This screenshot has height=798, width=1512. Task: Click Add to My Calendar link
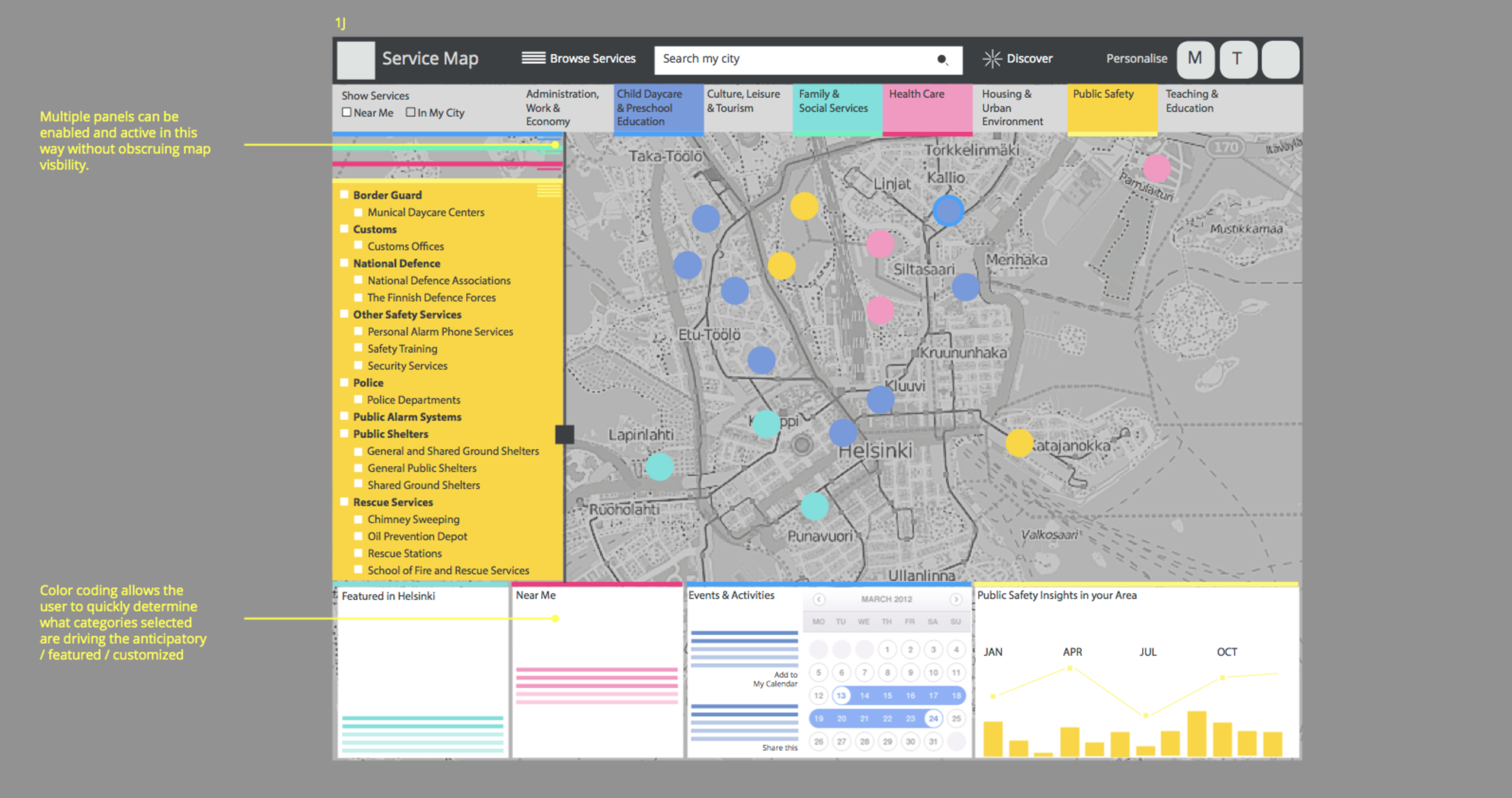coord(775,679)
